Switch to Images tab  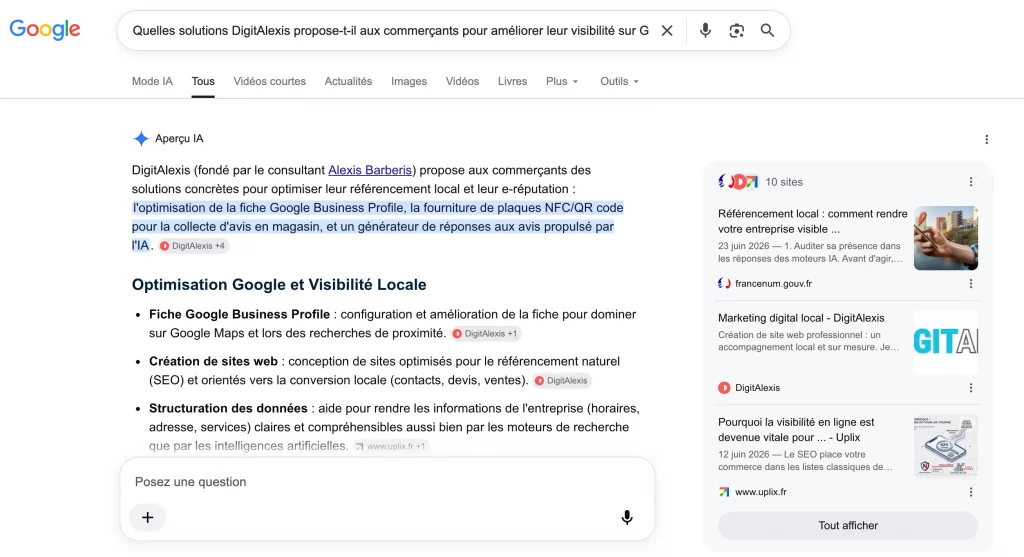click(409, 82)
